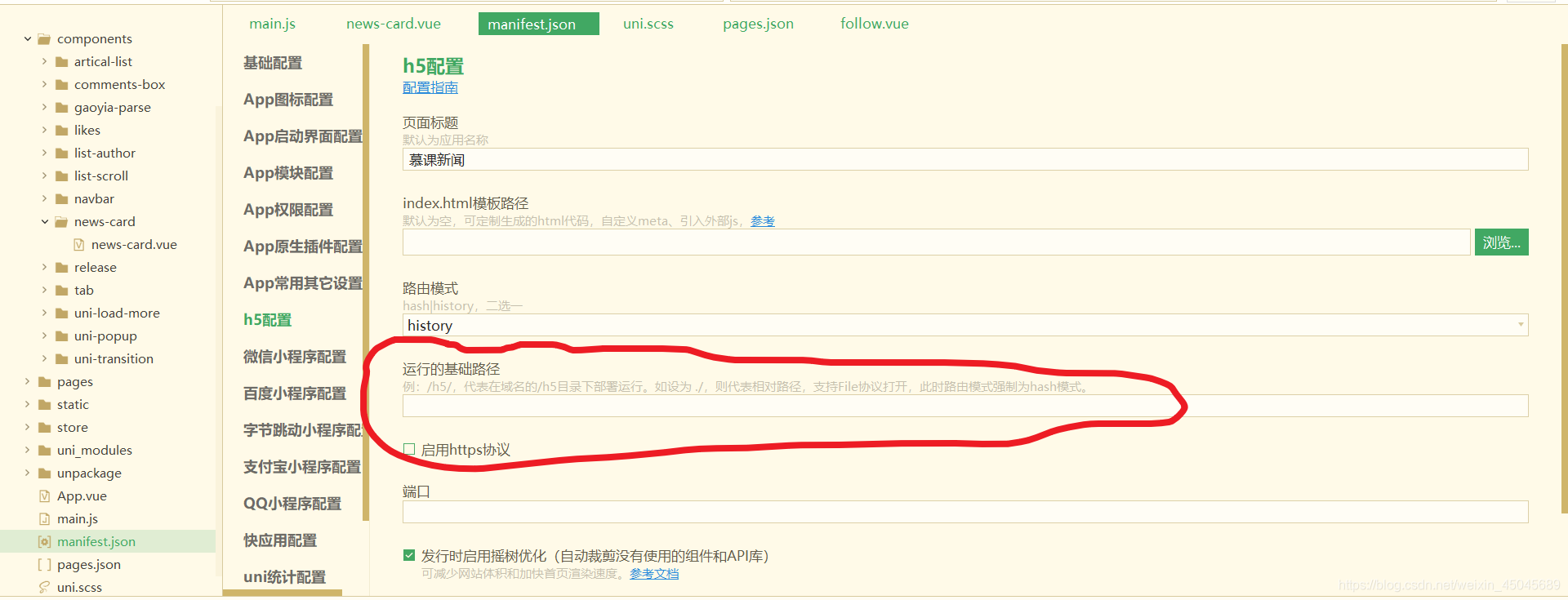Click the App.vue file icon

click(45, 496)
